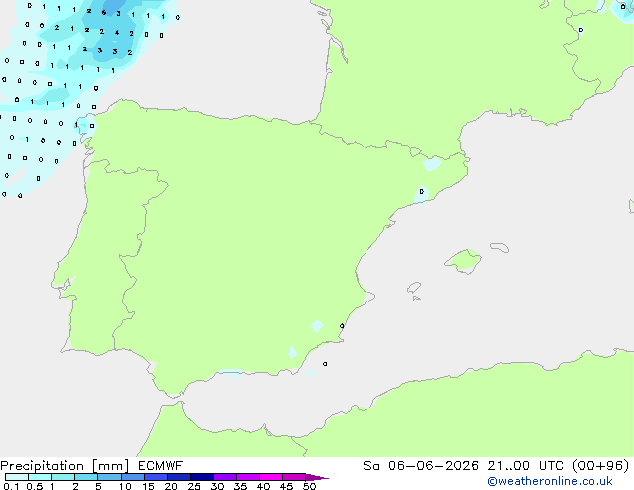Click the "6" precipitation value over the Atlantic
634x490 pixels.
tap(104, 13)
